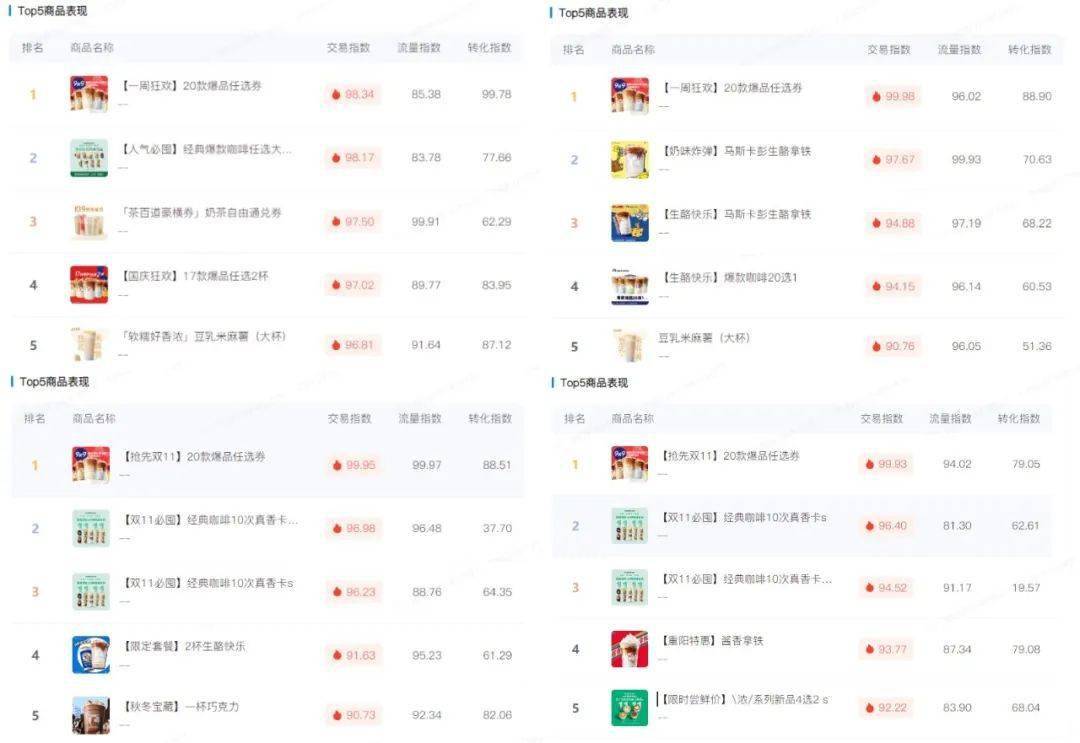Open 「茶百道豪横券」奶茶自由通兑券 product link
1080x743 pixels.
[x=201, y=213]
